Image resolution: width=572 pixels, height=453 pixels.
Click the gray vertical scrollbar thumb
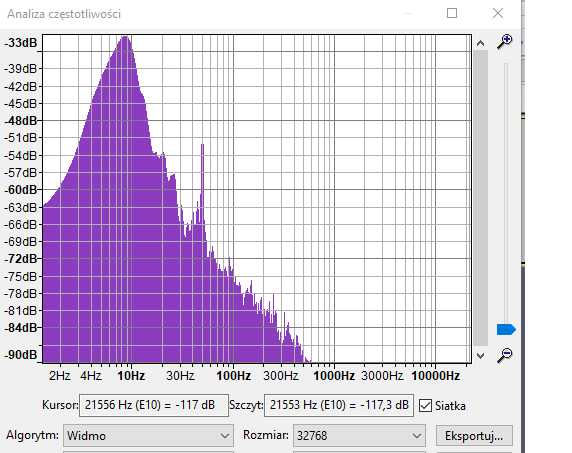(480, 198)
